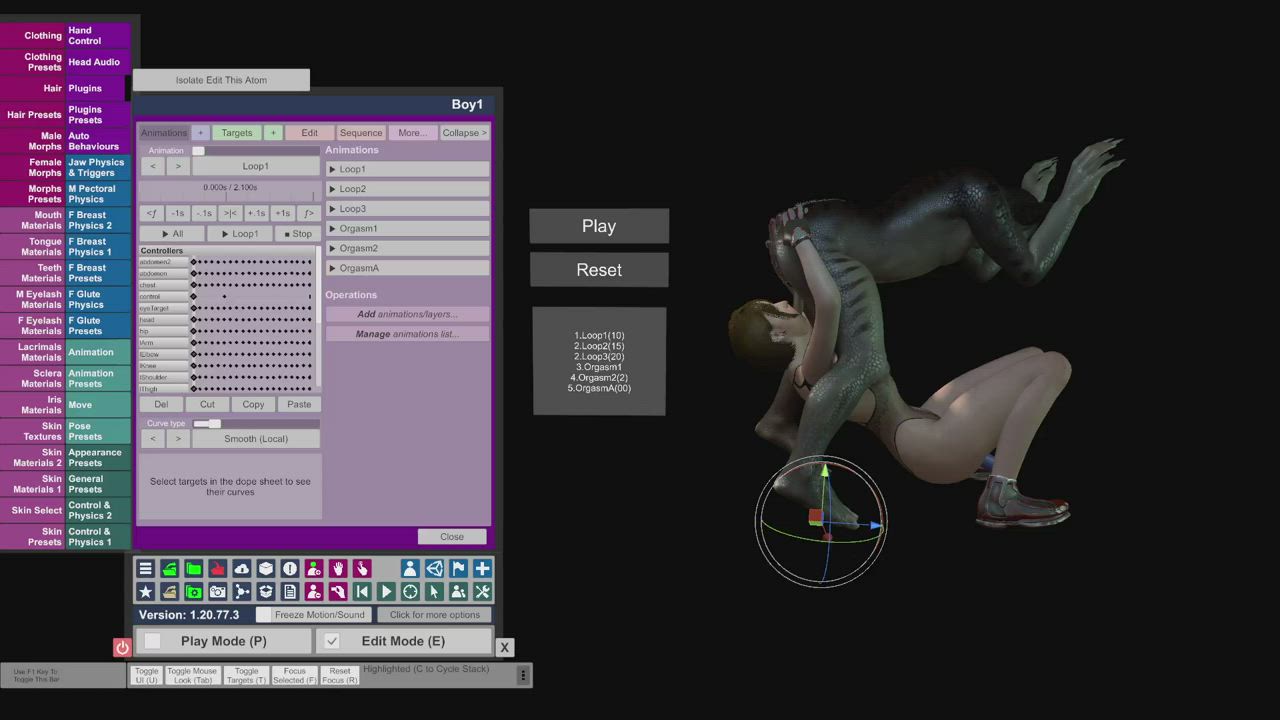The height and width of the screenshot is (720, 1280).
Task: Open the More... tab
Action: click(412, 133)
